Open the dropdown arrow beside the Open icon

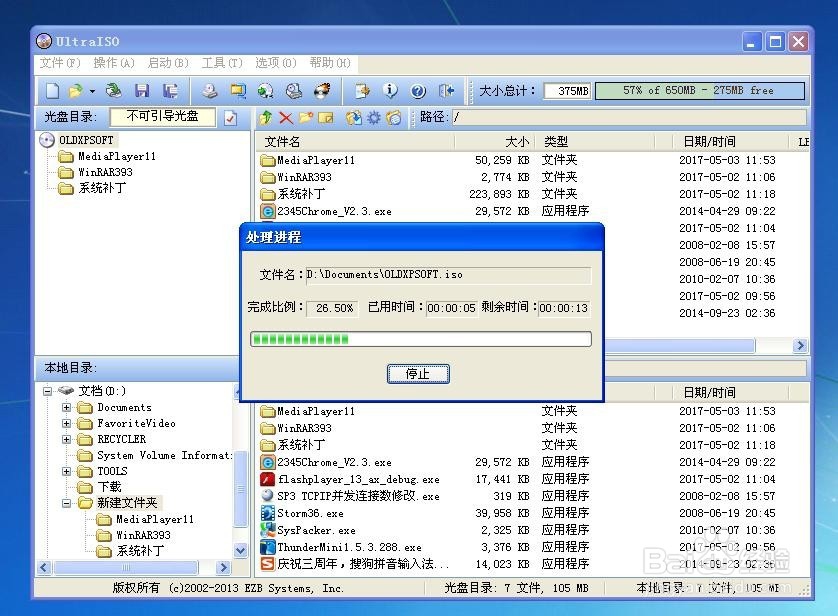click(92, 91)
